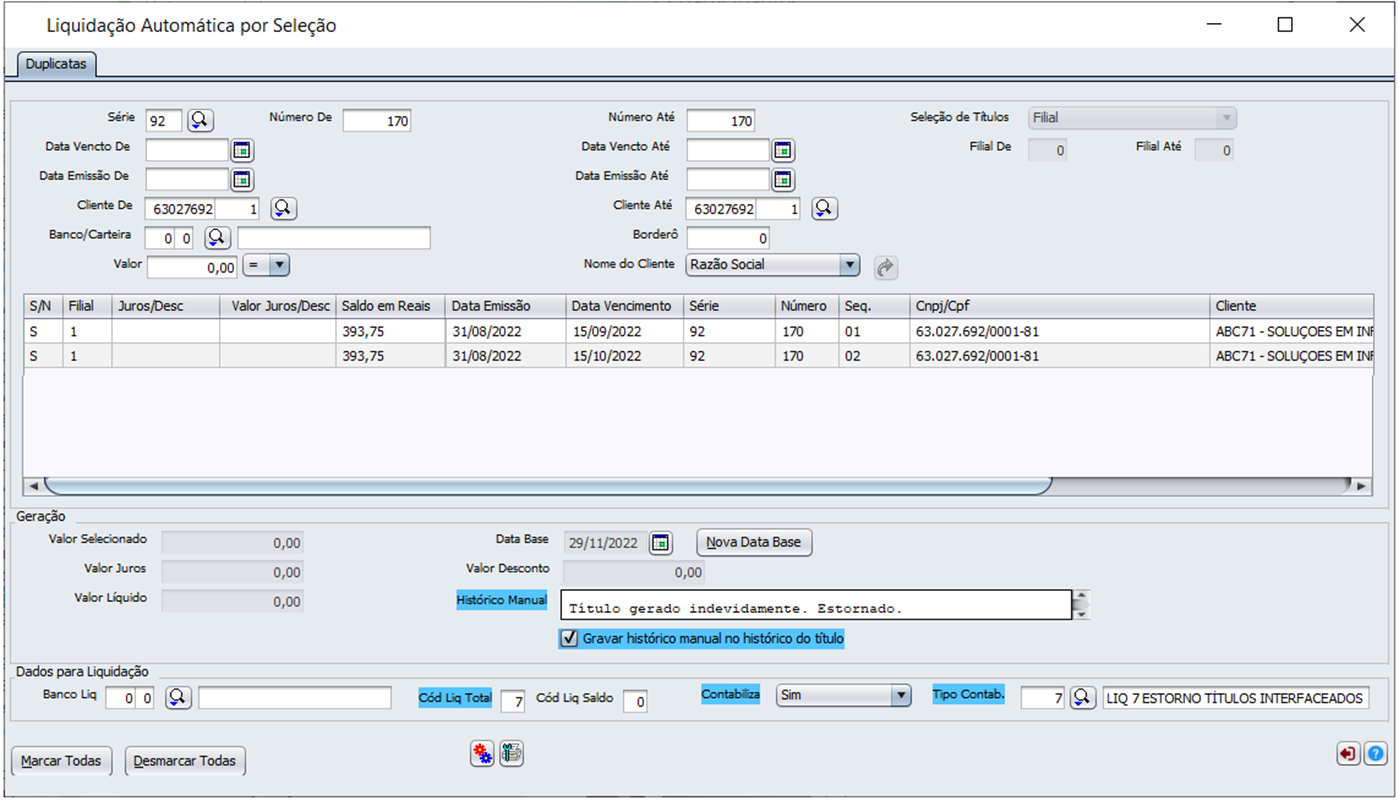Select row with due date 15/09/2022
This screenshot has width=1399, height=801.
tap(698, 331)
